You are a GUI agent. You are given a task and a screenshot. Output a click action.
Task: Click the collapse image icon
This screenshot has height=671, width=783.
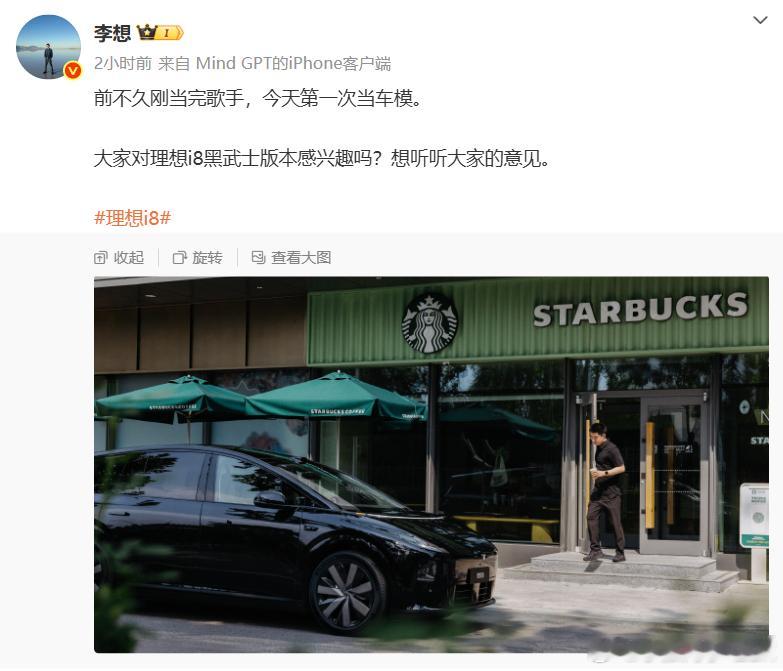(100, 258)
